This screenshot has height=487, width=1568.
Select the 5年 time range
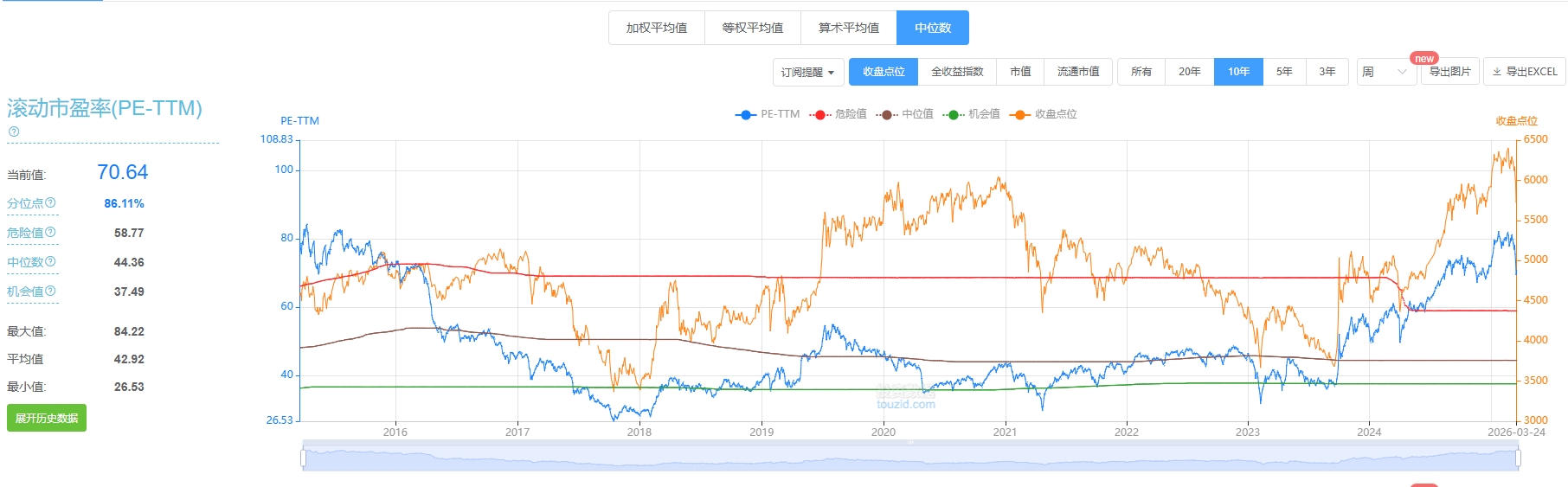pos(1284,72)
